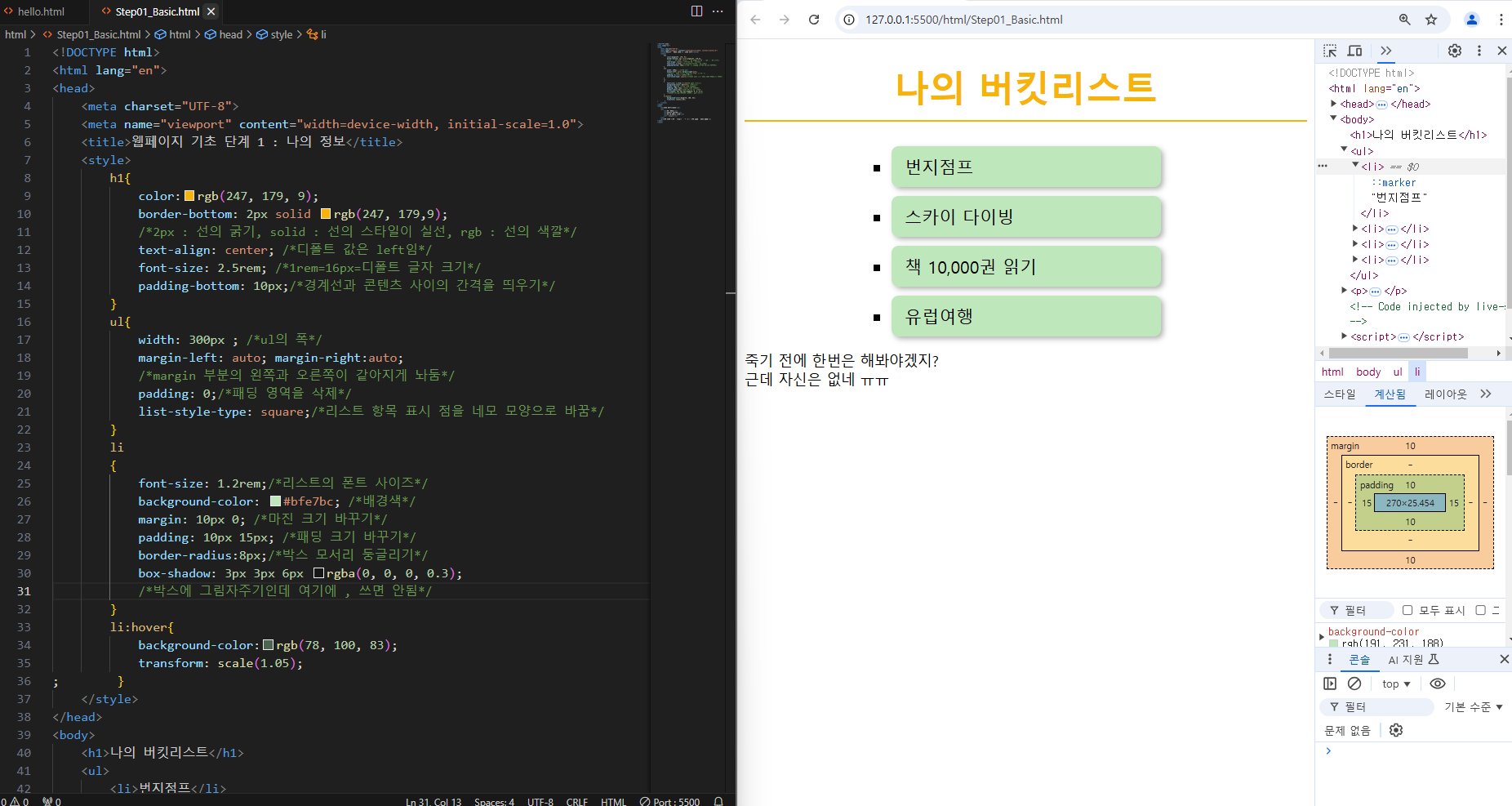Open DevTools settings gear
The width and height of the screenshot is (1512, 806).
coord(1455,51)
